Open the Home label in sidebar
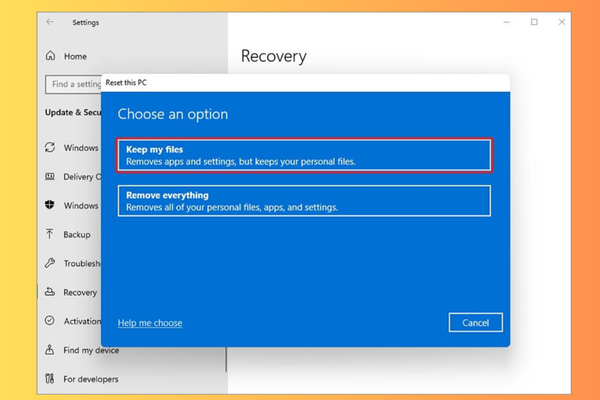 point(75,56)
